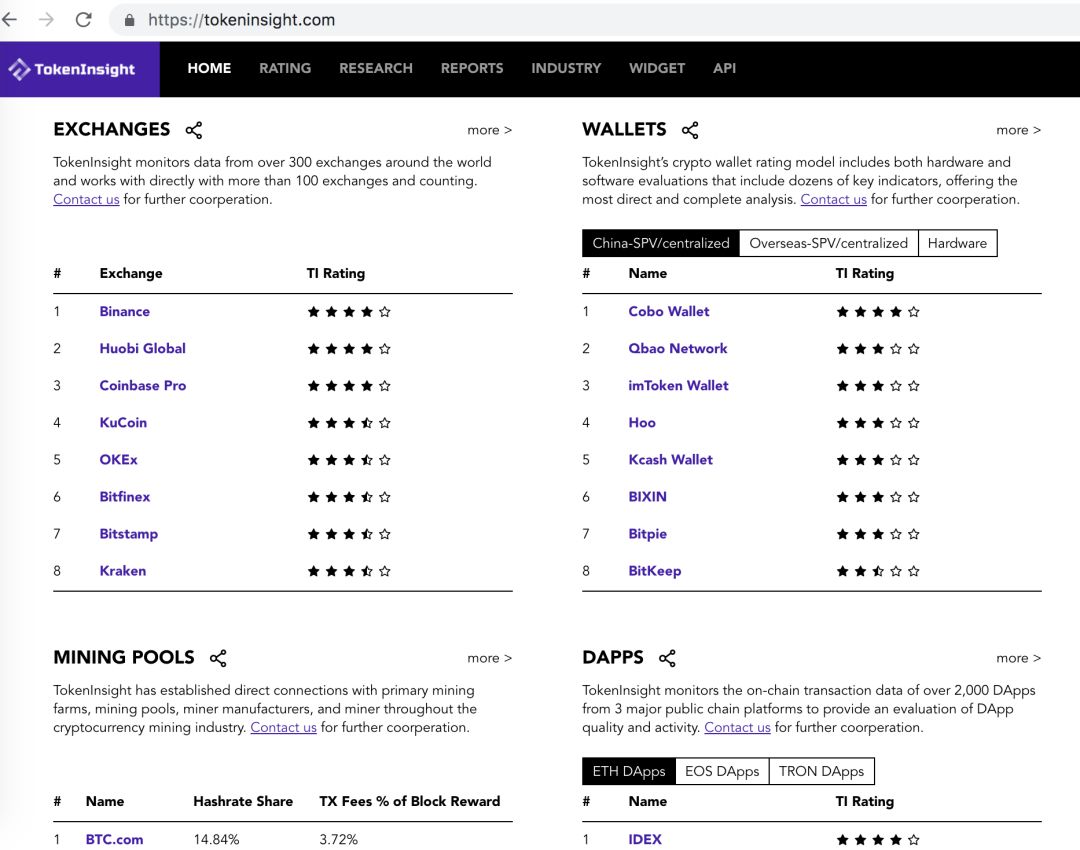Screen dimensions: 1080x850
Task: Click Kraken star rating
Action: tap(349, 571)
